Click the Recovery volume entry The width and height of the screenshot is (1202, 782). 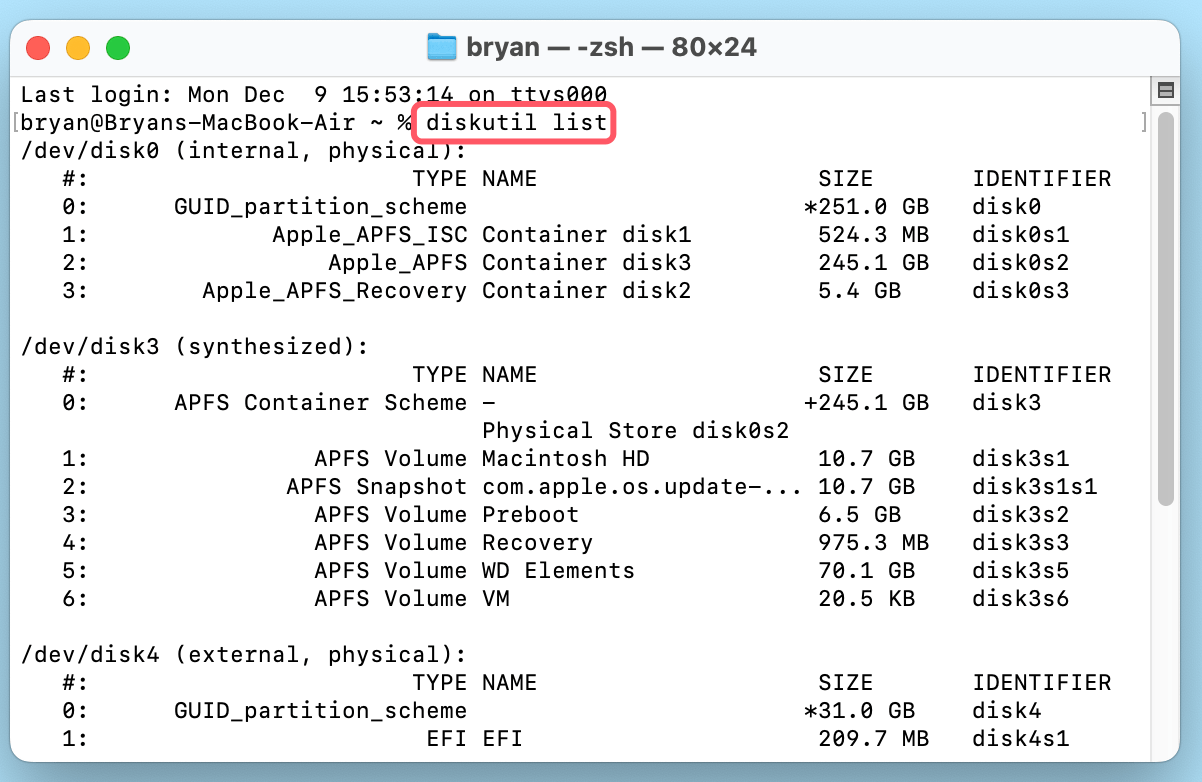click(x=537, y=542)
